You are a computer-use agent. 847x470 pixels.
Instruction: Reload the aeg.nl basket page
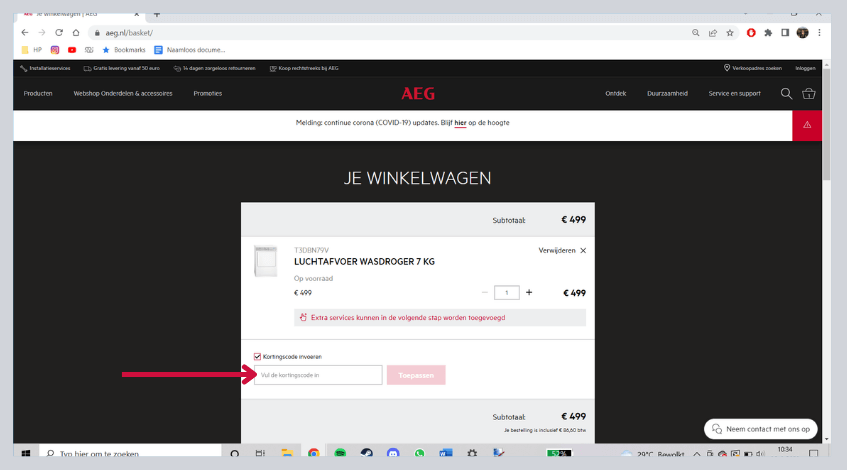pyautogui.click(x=59, y=33)
